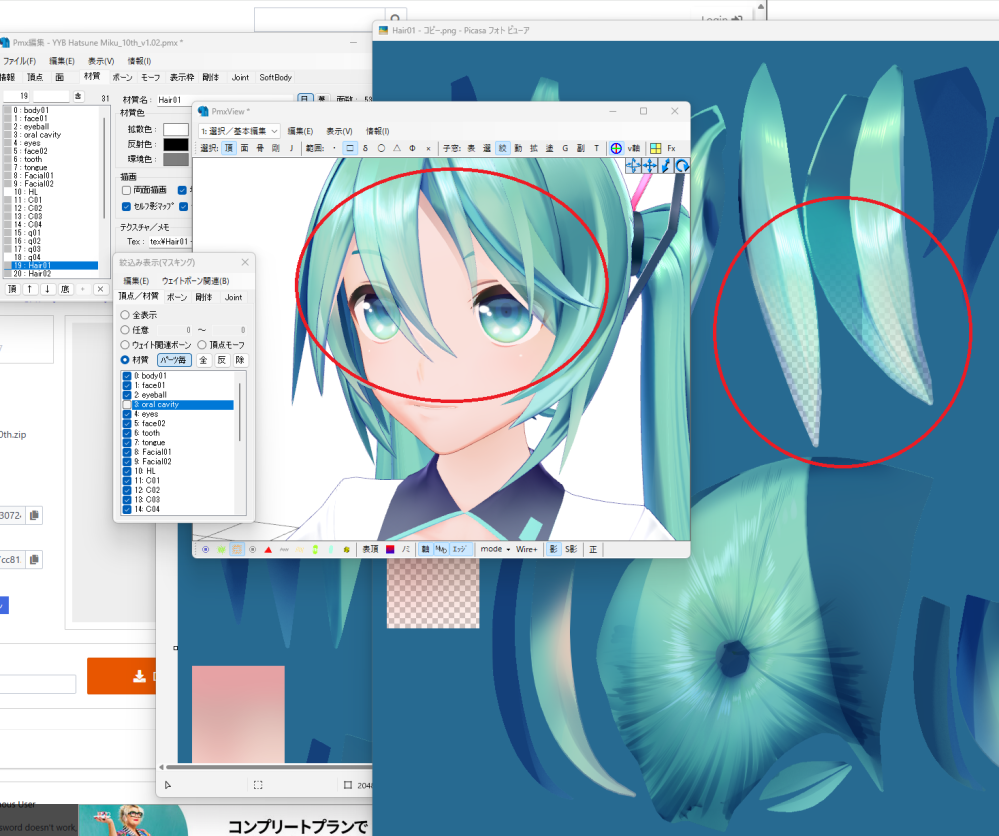This screenshot has height=836, width=999.
Task: Open ウェイトボーン関連(B) menu in masking window
Action: [x=195, y=281]
